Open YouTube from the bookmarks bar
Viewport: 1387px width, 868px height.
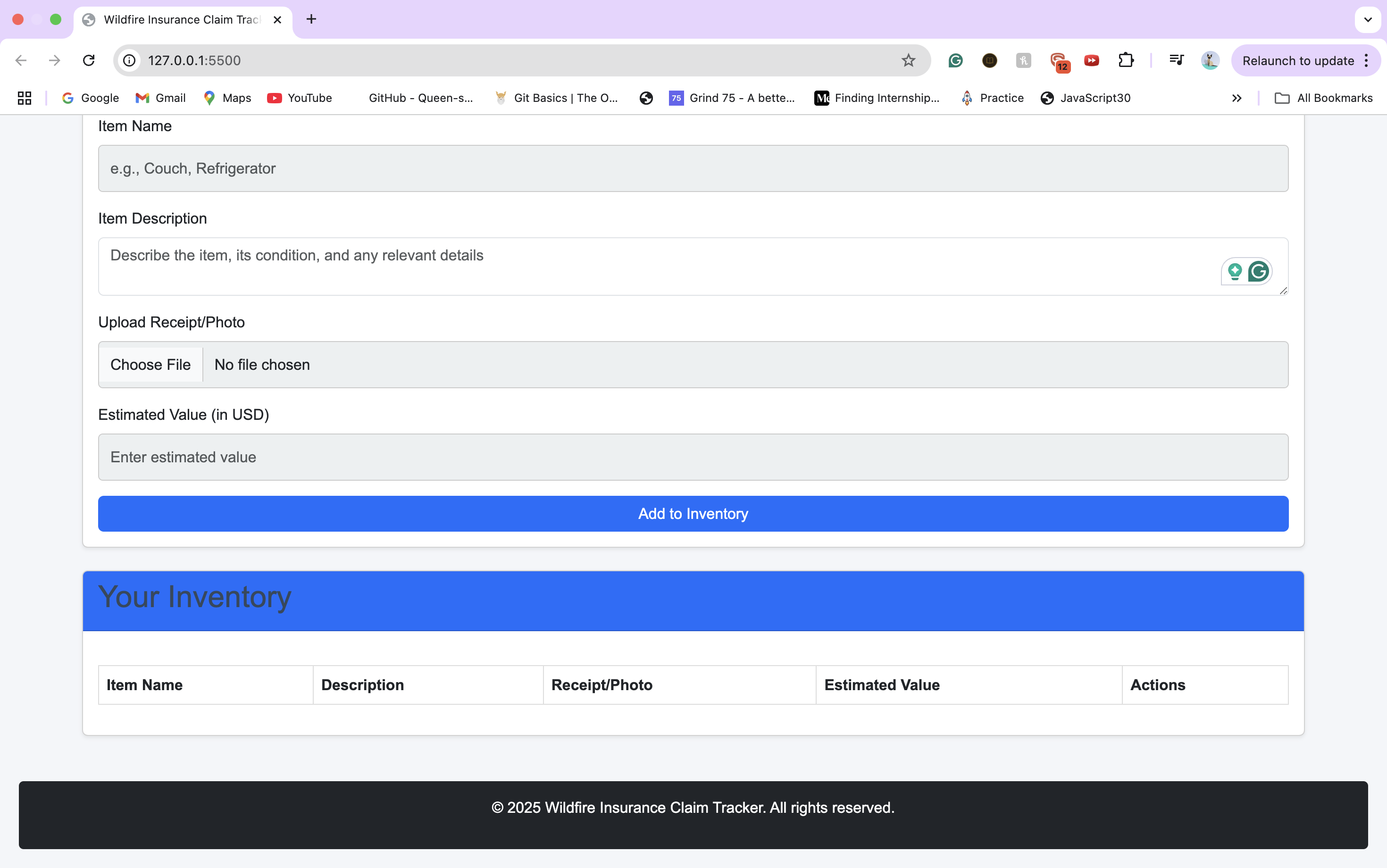click(300, 98)
